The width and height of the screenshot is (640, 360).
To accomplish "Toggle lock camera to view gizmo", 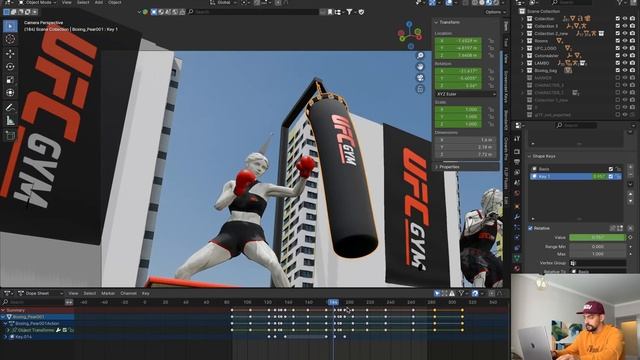I will click(420, 89).
